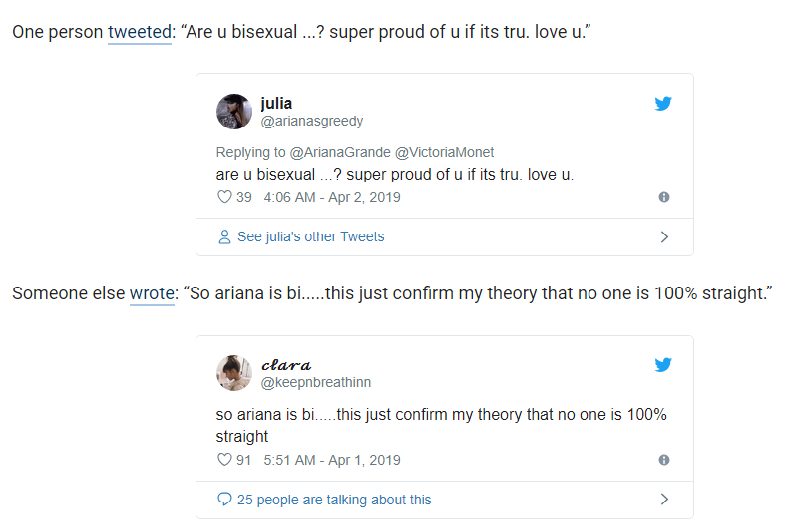Image resolution: width=786 pixels, height=529 pixels.
Task: Click julia's profile avatar
Action: tap(234, 111)
